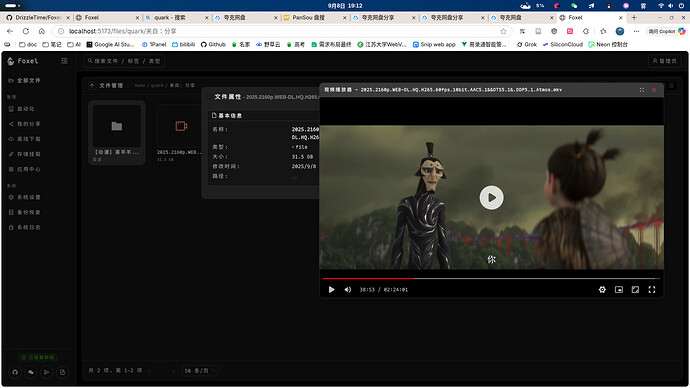
Task: Enter fullscreen in the video player
Action: point(652,289)
